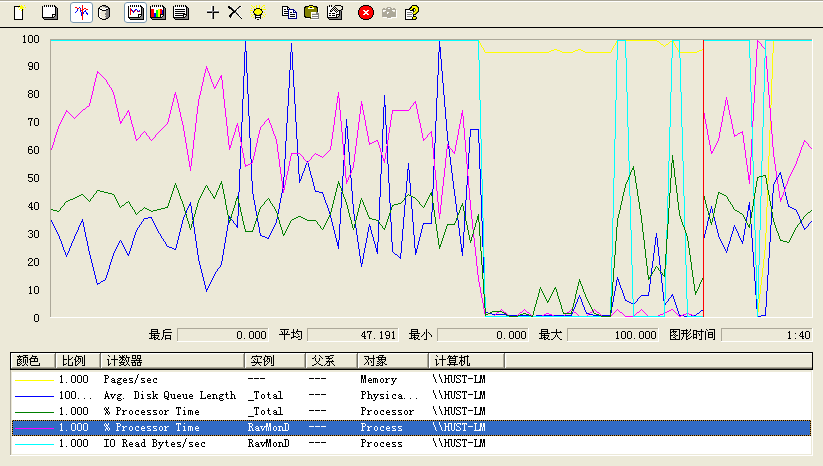This screenshot has width=823, height=466.
Task: Clear the display using the toolbar icon
Action: pyautogui.click(x=49, y=12)
